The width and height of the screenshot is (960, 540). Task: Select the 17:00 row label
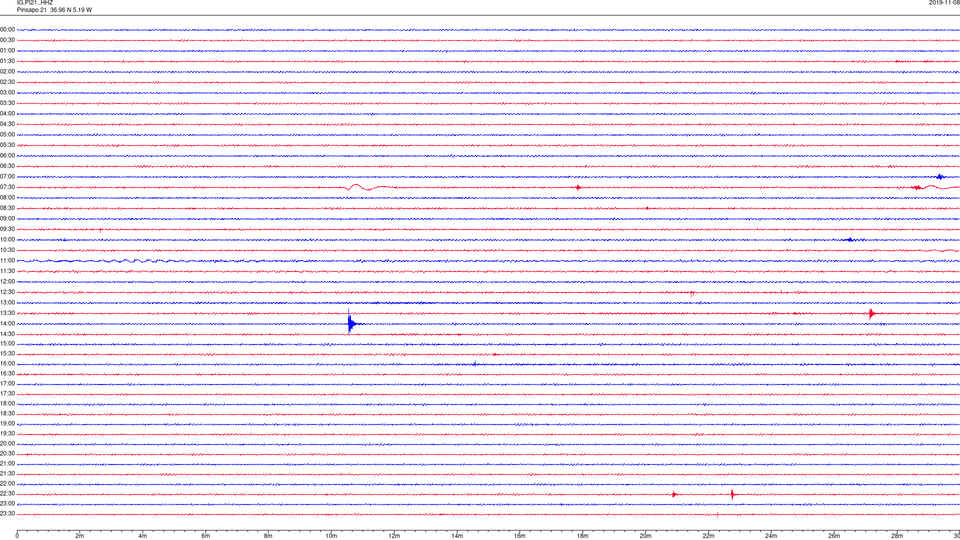(7, 384)
